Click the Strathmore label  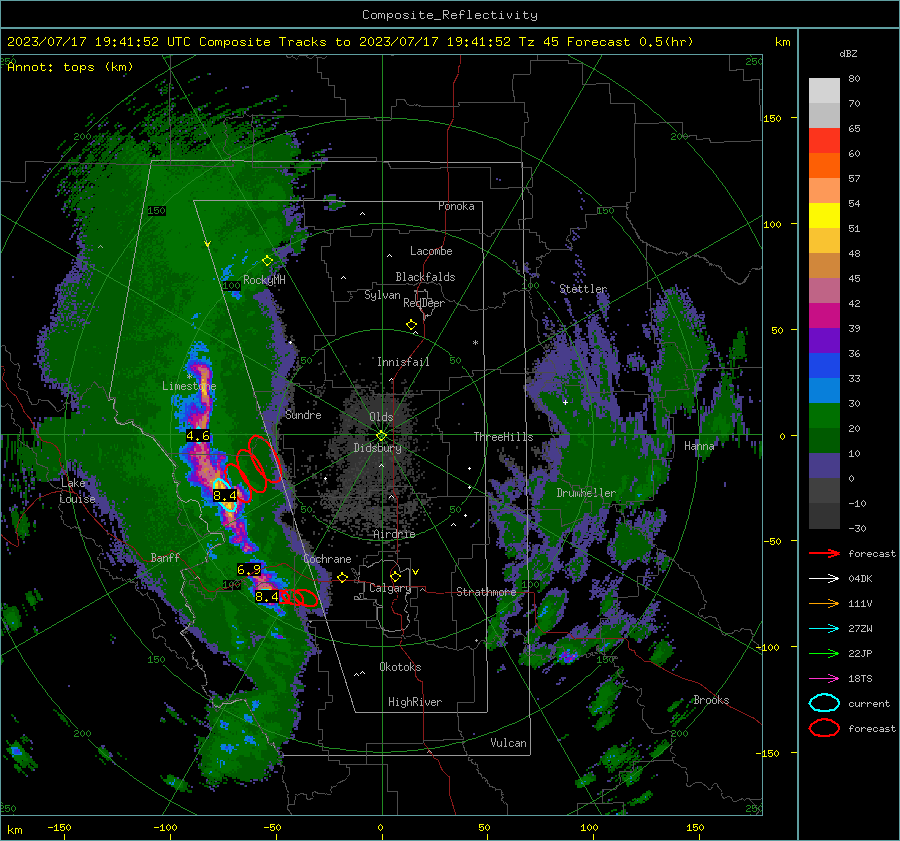click(486, 592)
